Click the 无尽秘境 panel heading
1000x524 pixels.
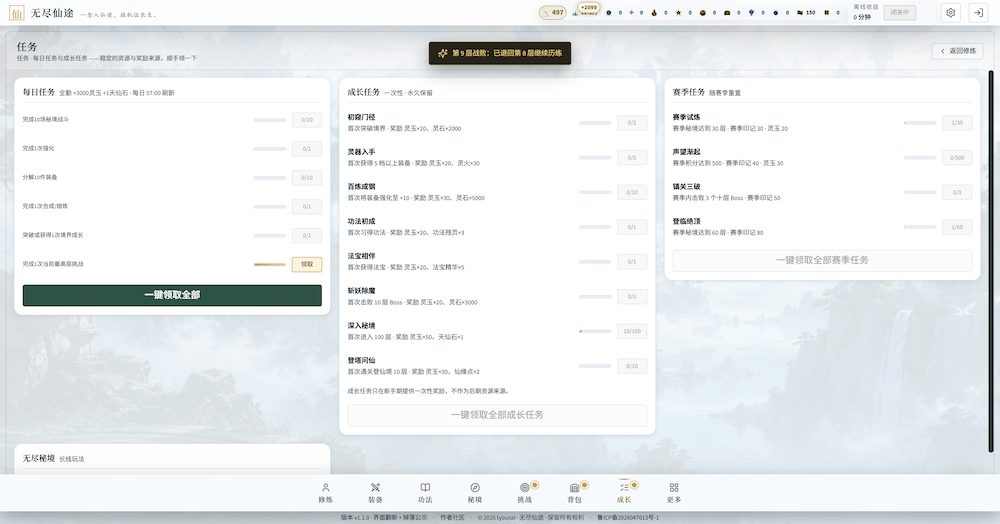click(x=39, y=458)
